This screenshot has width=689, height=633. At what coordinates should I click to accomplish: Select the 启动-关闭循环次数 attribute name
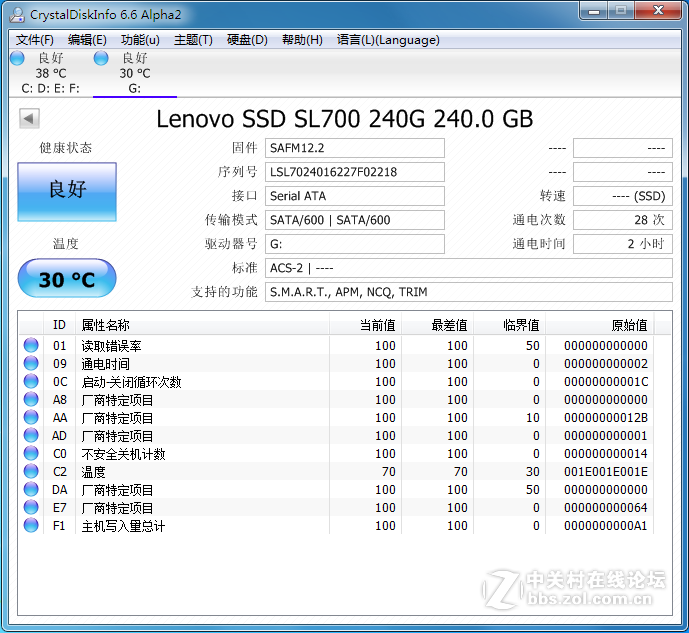[131, 382]
